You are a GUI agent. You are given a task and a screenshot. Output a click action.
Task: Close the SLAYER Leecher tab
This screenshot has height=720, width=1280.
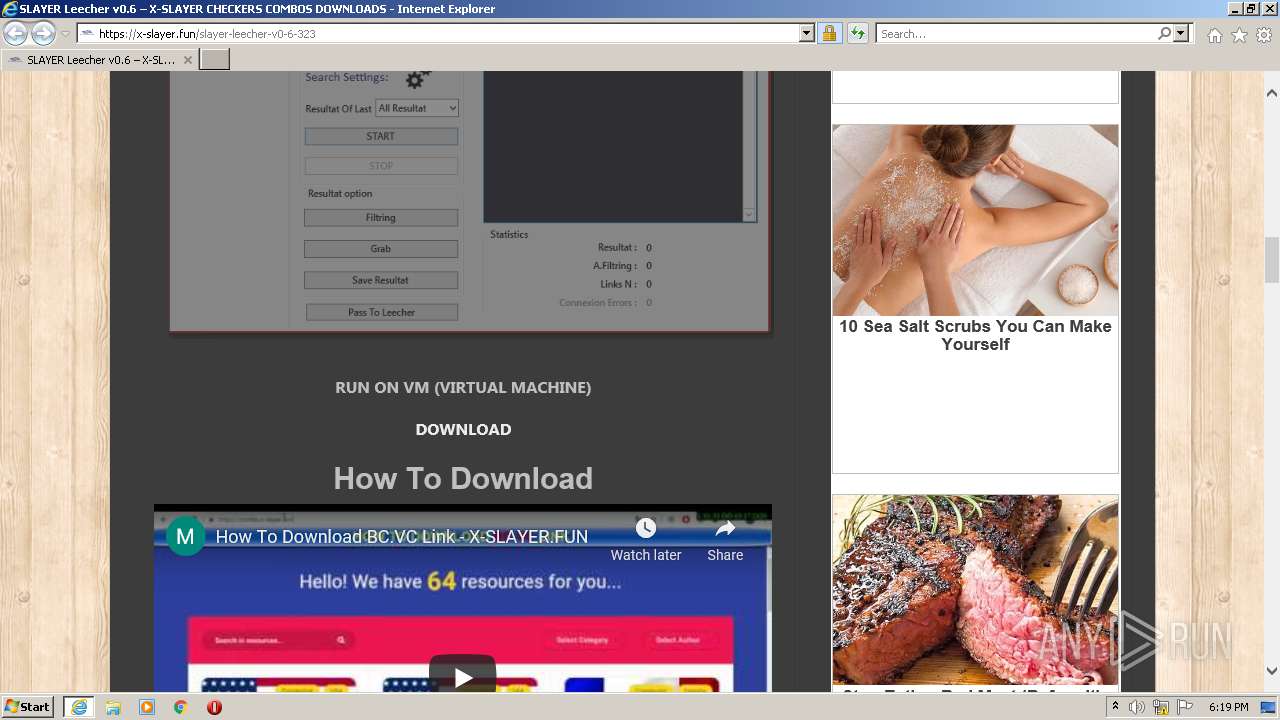pyautogui.click(x=187, y=60)
